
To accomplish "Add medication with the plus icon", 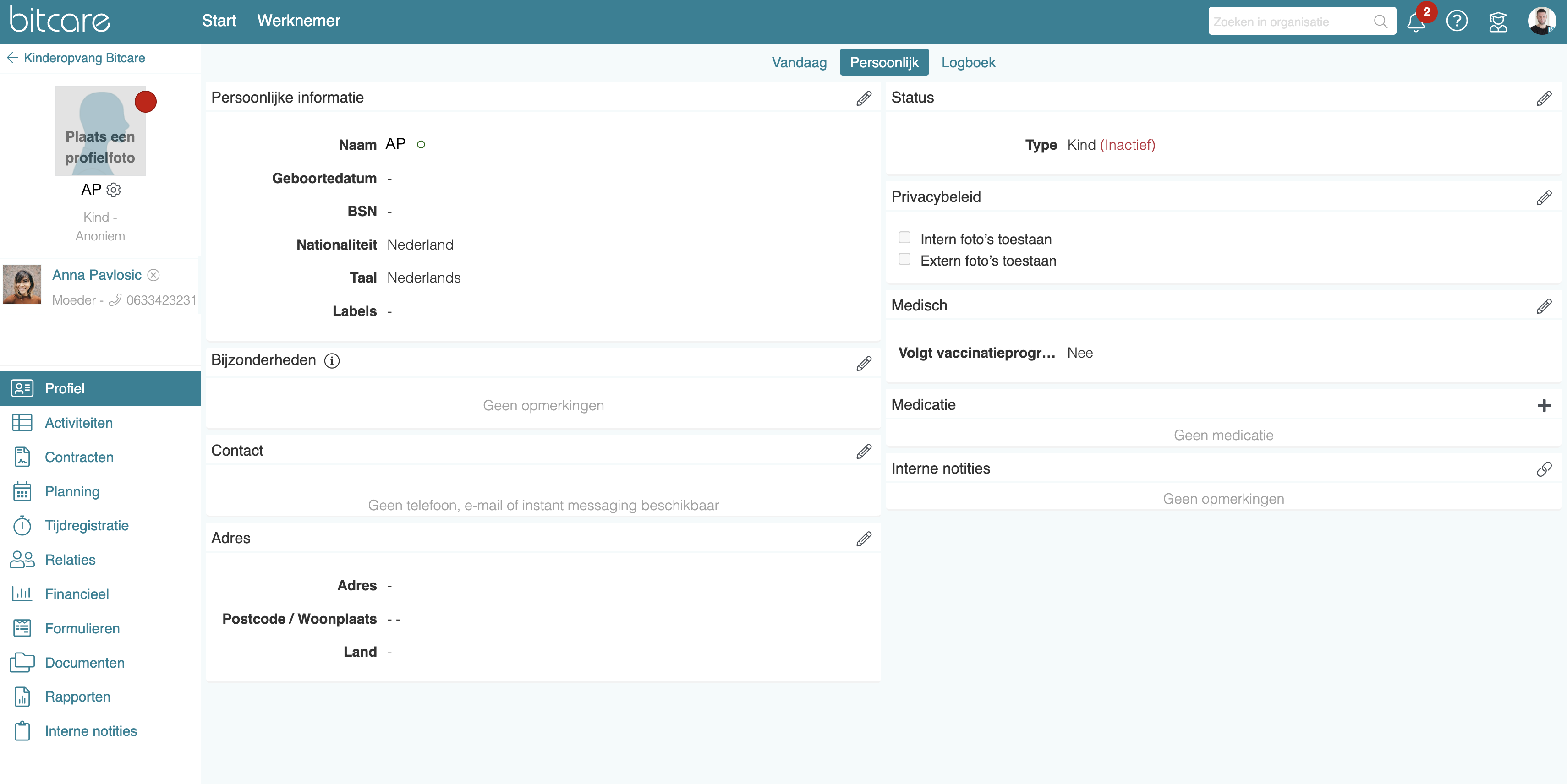I will (x=1543, y=405).
